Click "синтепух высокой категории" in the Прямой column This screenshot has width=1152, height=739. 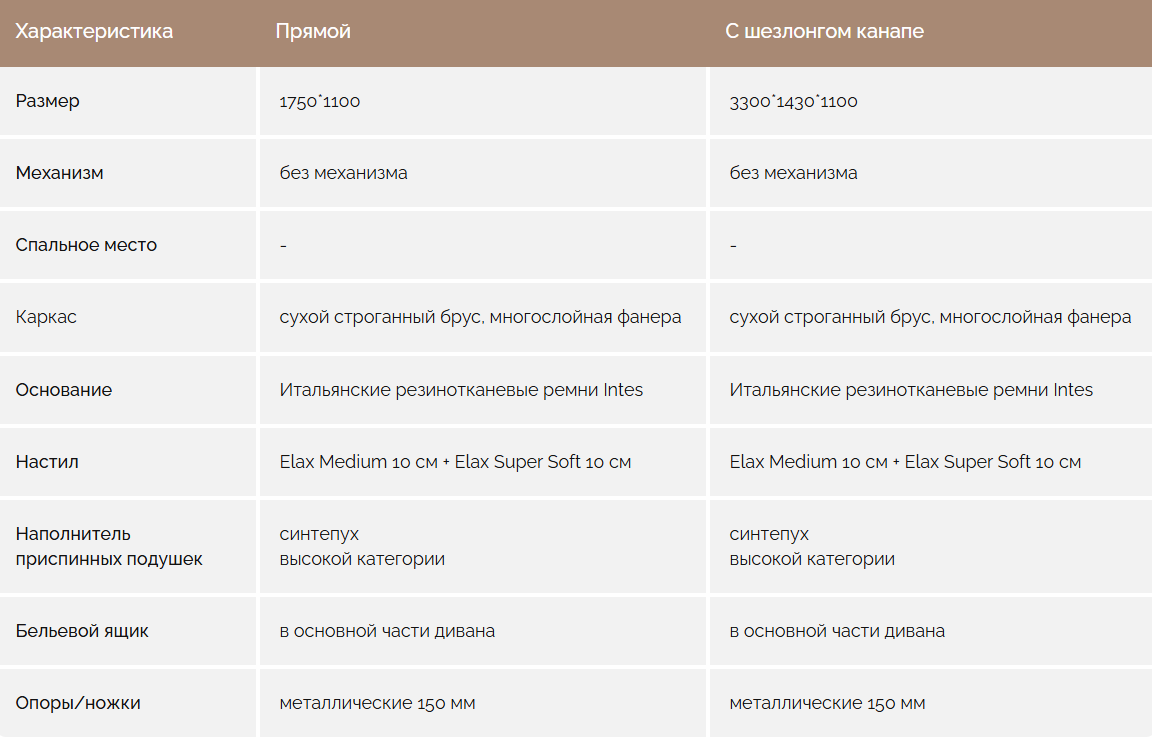point(362,546)
